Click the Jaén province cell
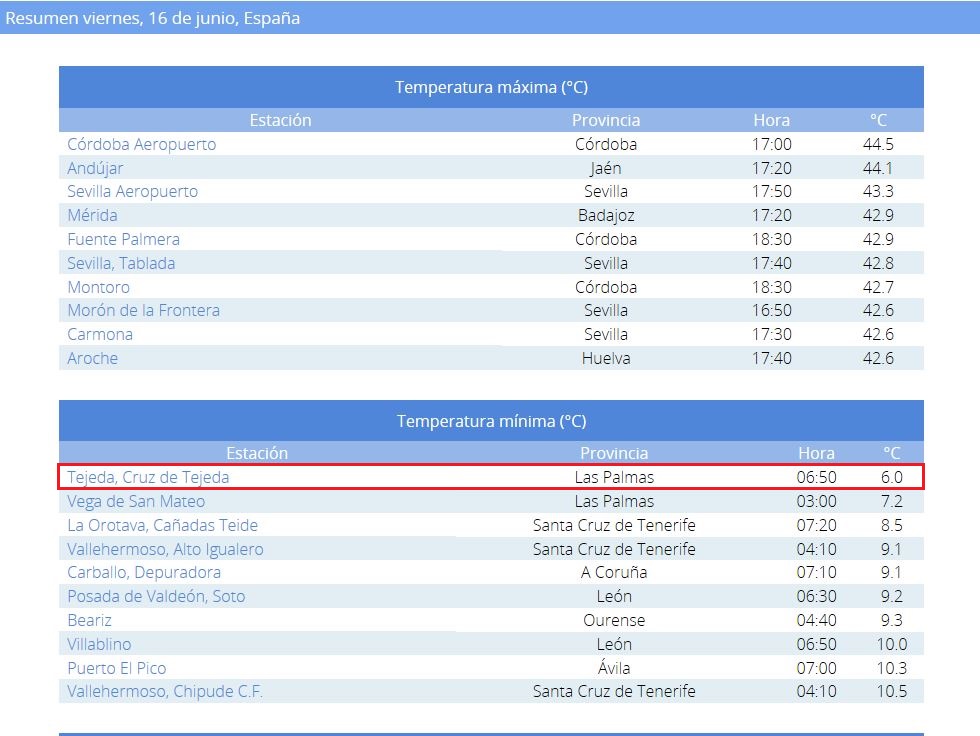This screenshot has height=736, width=980. tap(606, 168)
